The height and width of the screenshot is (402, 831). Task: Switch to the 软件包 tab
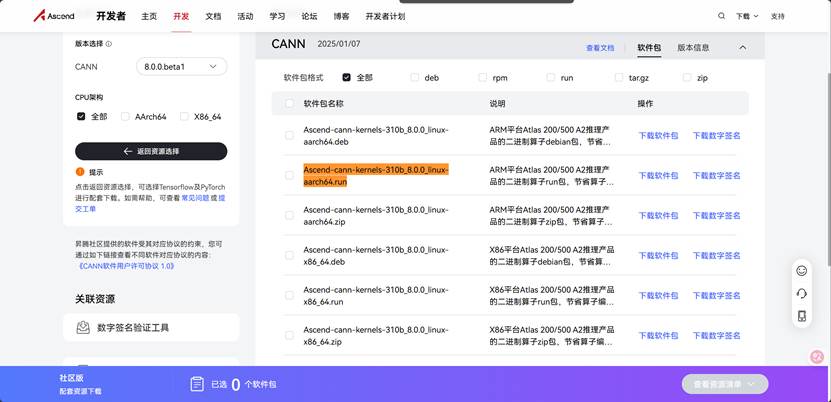coord(649,48)
